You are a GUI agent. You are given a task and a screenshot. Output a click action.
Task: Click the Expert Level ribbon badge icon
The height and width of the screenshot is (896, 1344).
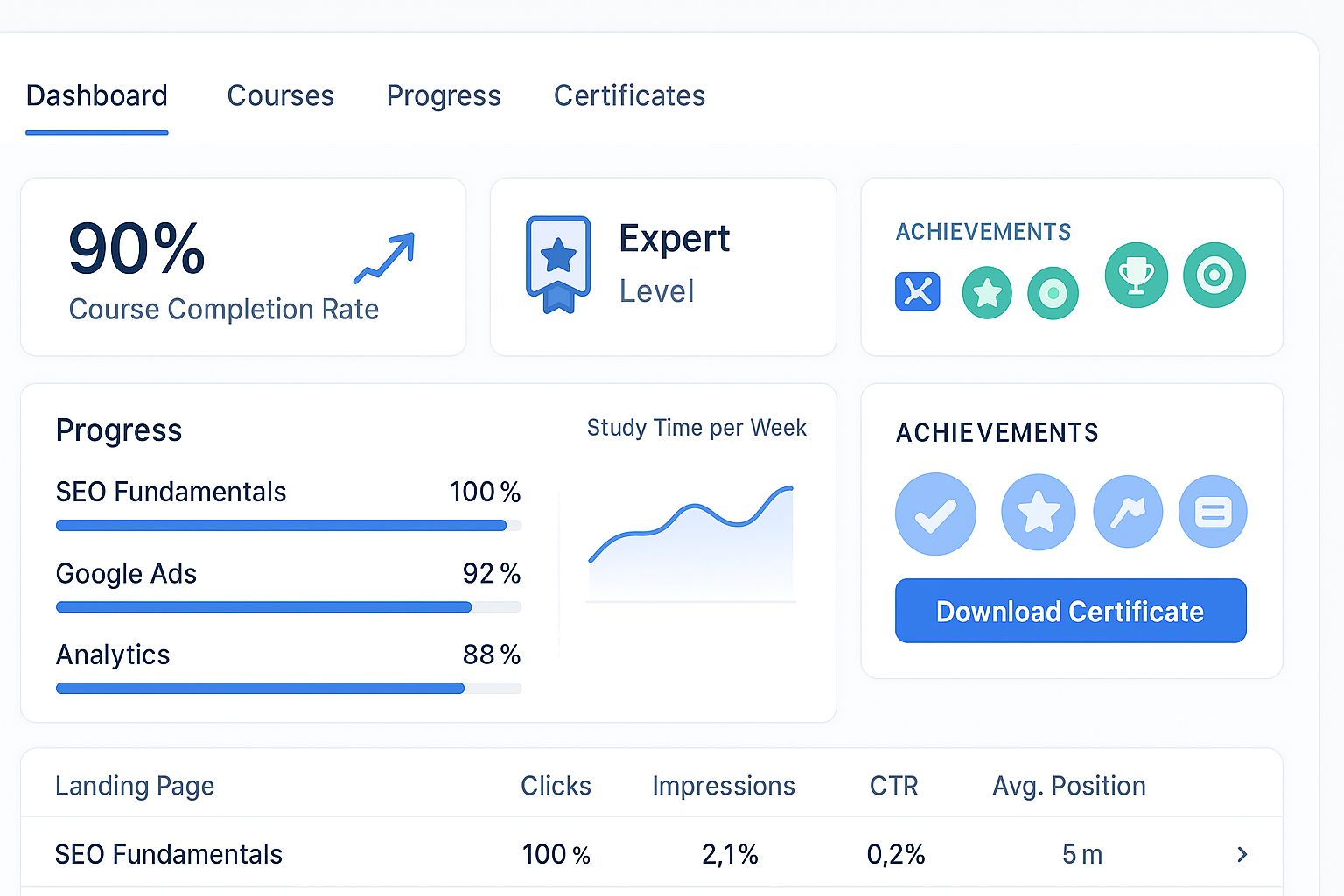click(x=557, y=264)
